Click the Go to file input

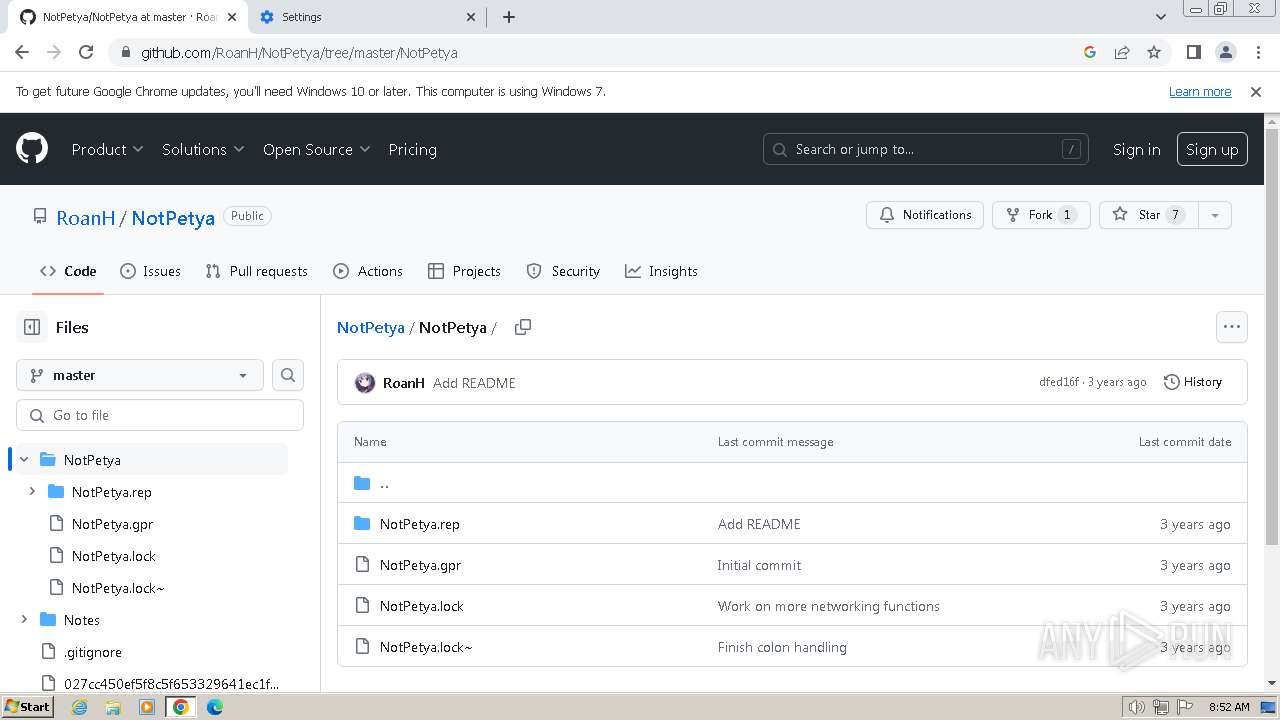[160, 415]
